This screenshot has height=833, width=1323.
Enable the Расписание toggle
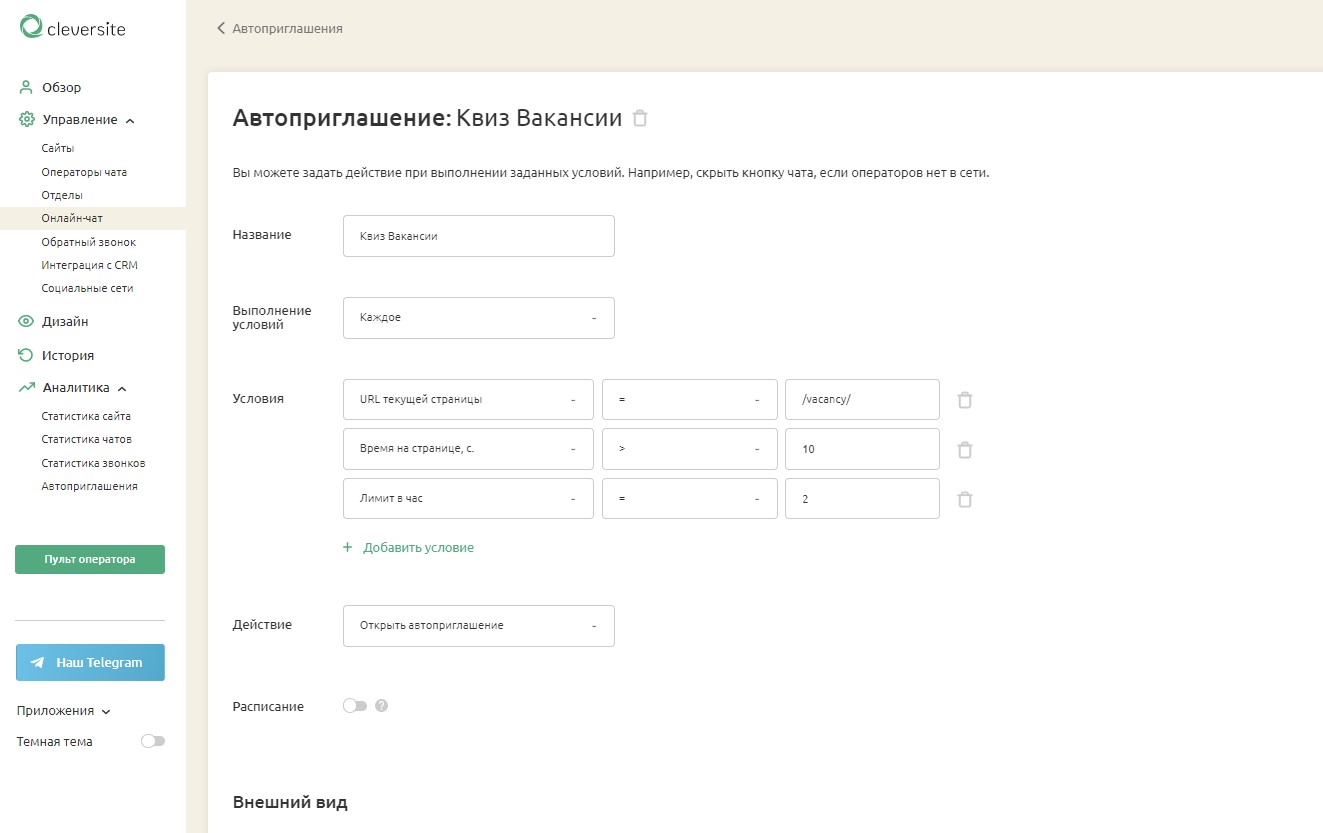355,706
